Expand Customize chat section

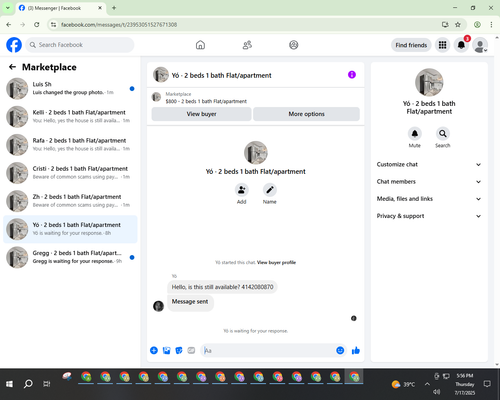tap(429, 164)
